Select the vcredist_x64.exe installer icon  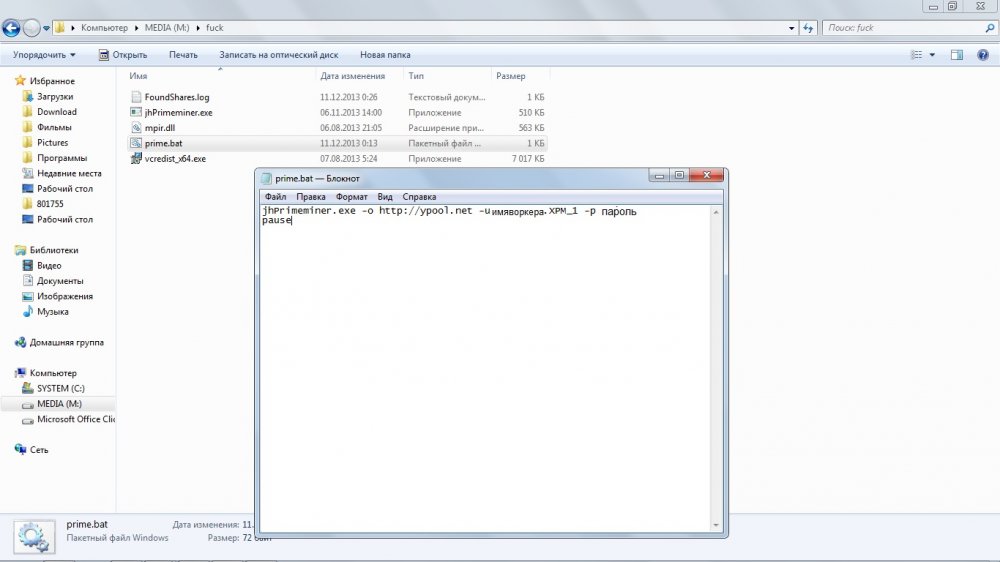click(x=137, y=159)
